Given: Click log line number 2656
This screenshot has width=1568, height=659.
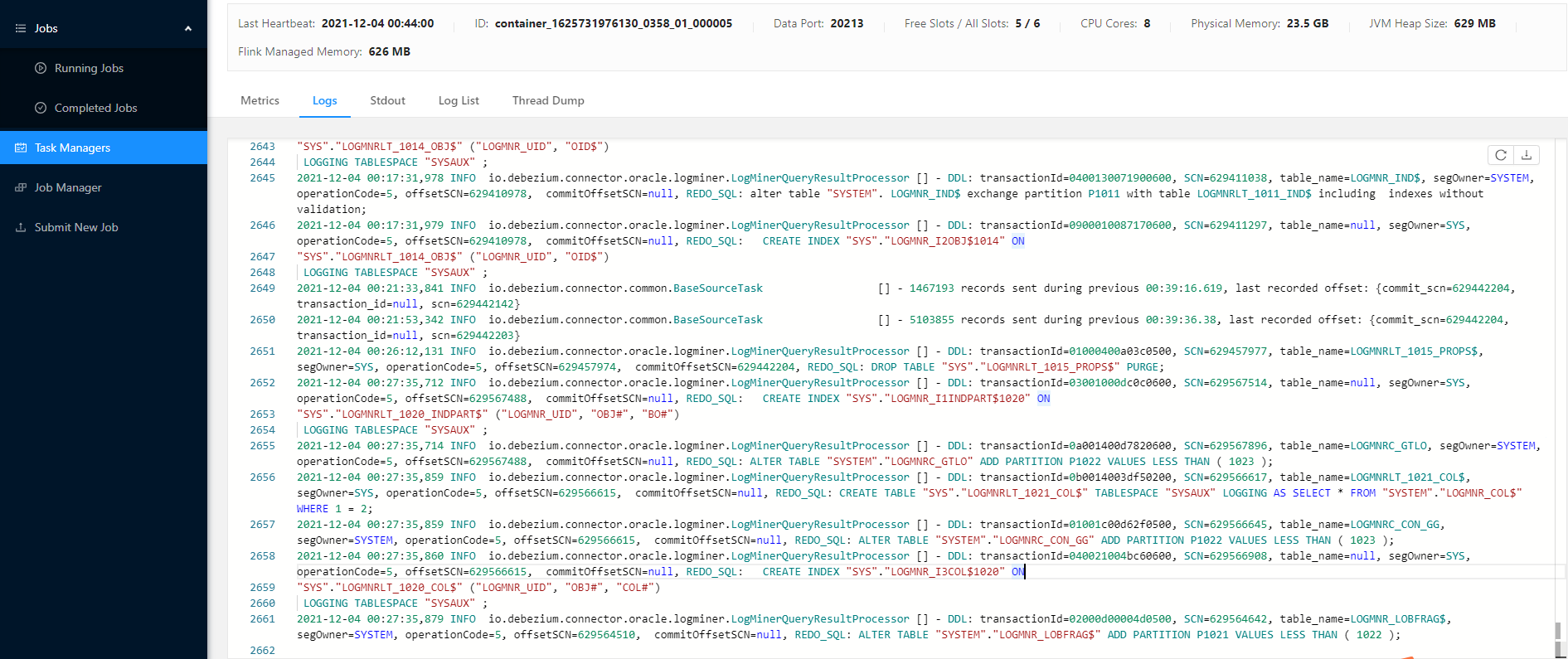Looking at the screenshot, I should pyautogui.click(x=263, y=477).
